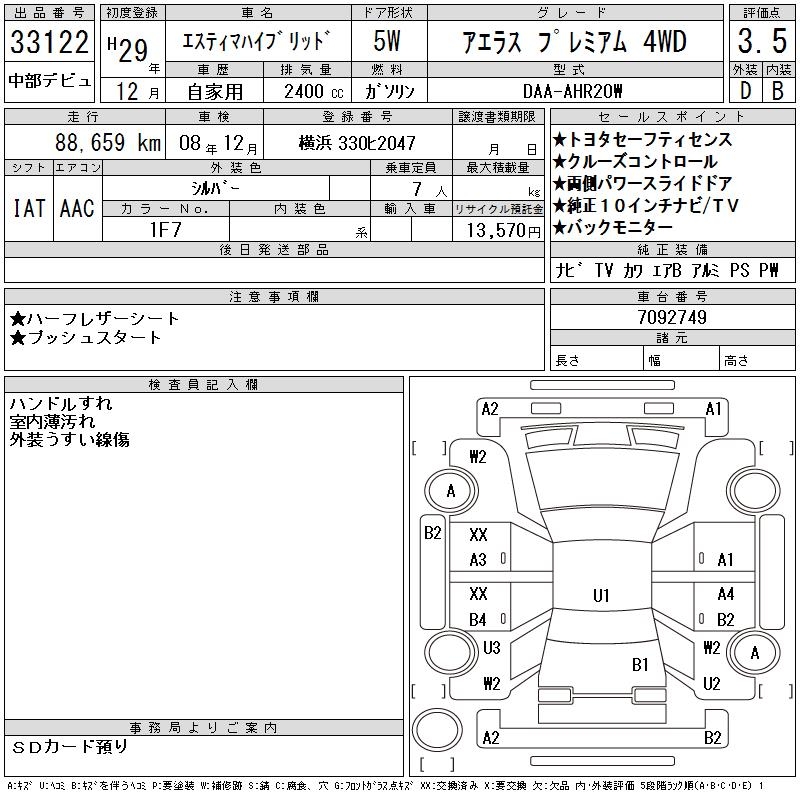Click the color code 1F7
Viewport: 800px width, 800px height.
[166, 228]
